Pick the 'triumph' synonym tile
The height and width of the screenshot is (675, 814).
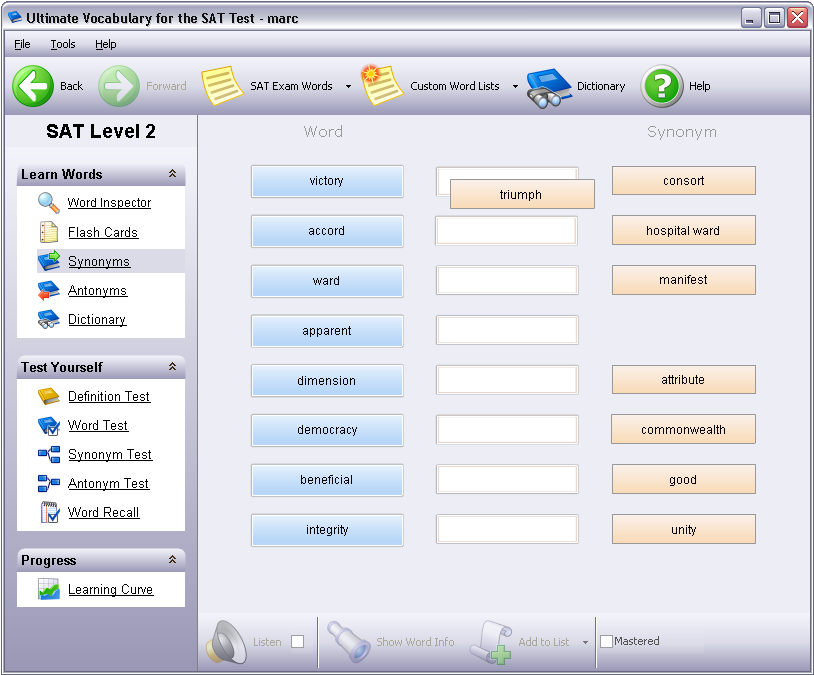tap(522, 194)
